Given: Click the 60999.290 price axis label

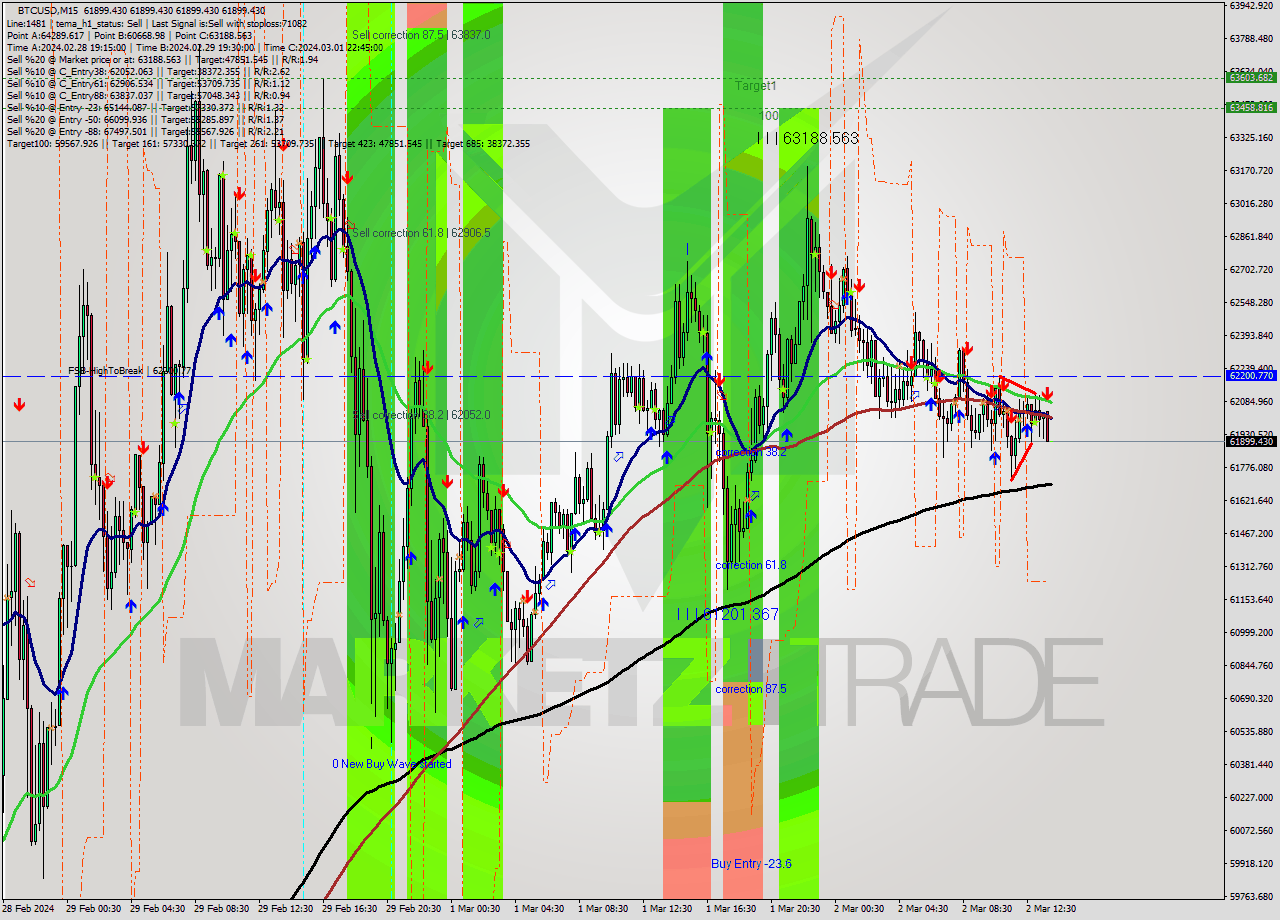Looking at the screenshot, I should pyautogui.click(x=1251, y=632).
